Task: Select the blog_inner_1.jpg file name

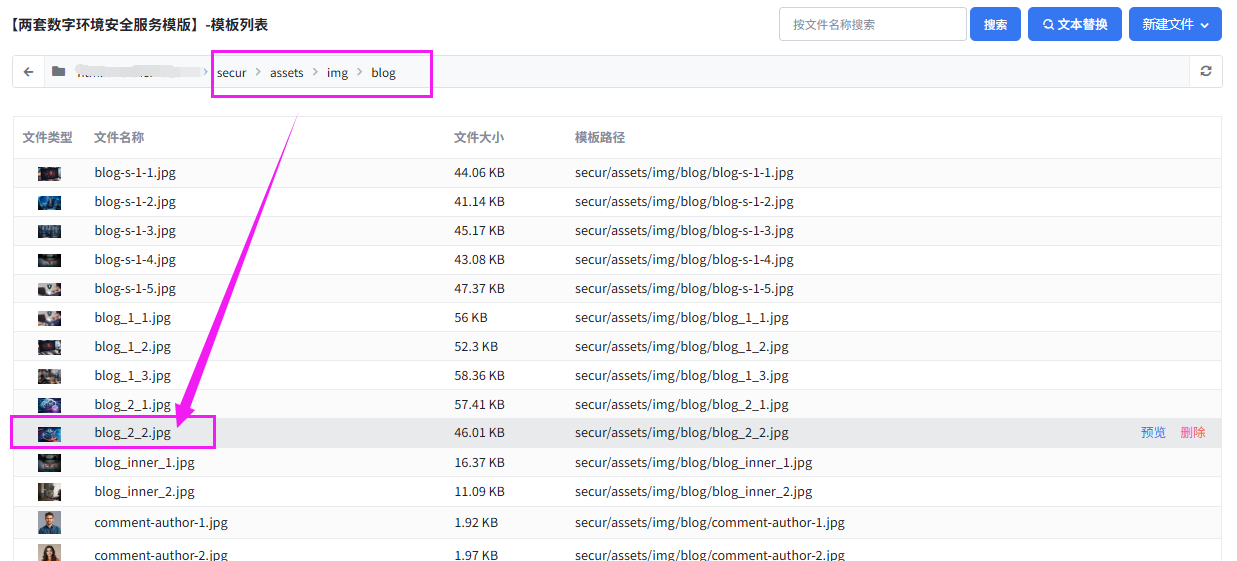Action: (x=144, y=463)
